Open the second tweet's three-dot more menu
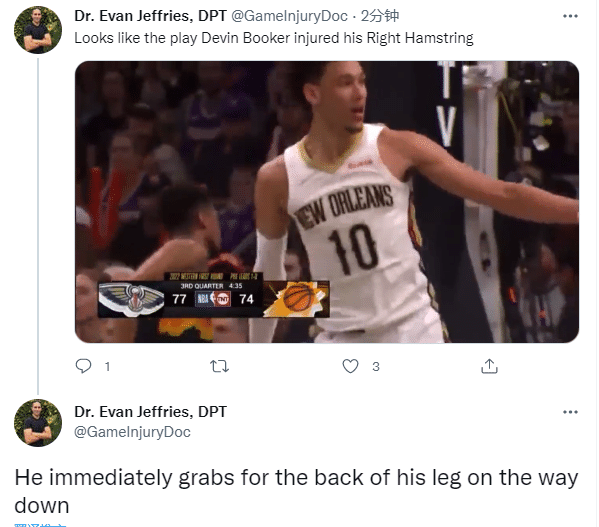This screenshot has width=599, height=527. point(570,412)
